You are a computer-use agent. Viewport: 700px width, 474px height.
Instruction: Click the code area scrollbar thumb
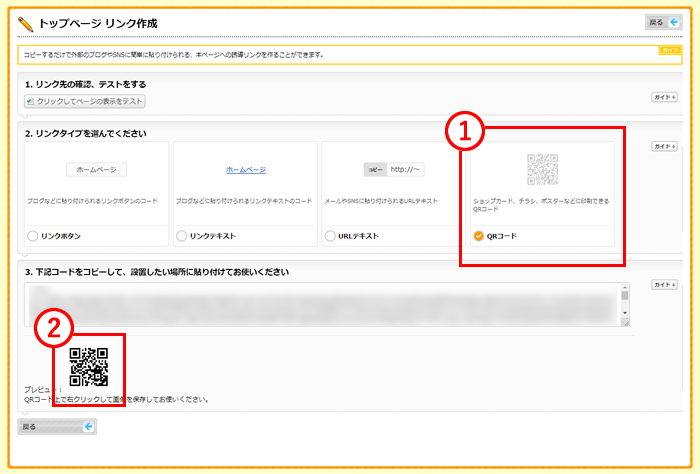point(625,295)
